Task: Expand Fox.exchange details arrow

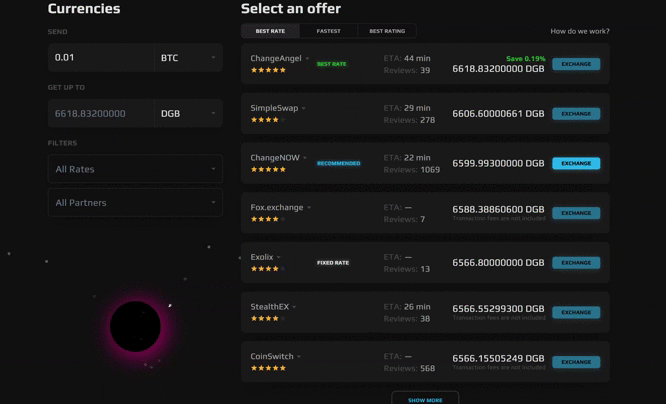Action: click(309, 208)
